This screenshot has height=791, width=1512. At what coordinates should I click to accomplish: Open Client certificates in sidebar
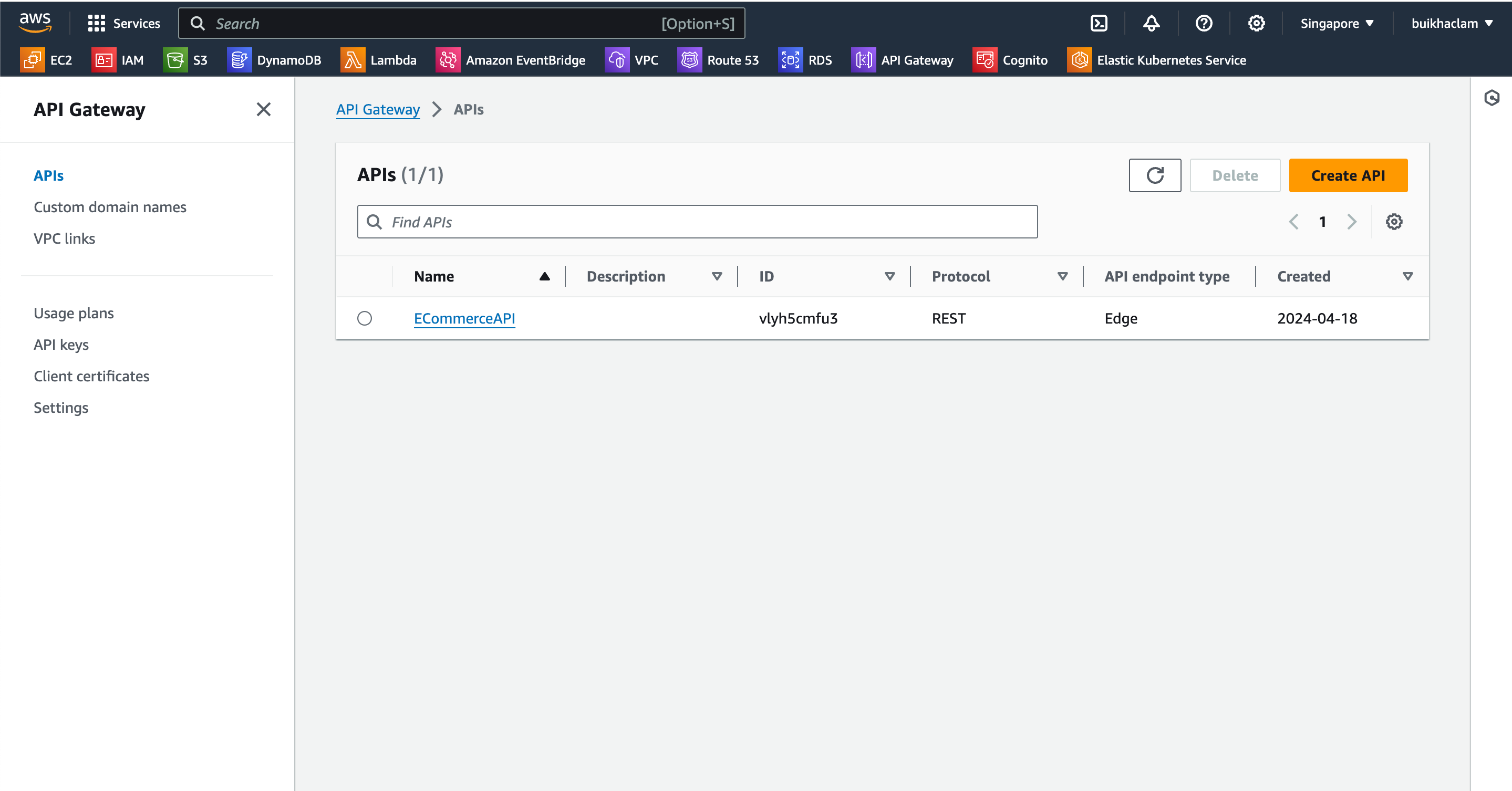point(91,376)
